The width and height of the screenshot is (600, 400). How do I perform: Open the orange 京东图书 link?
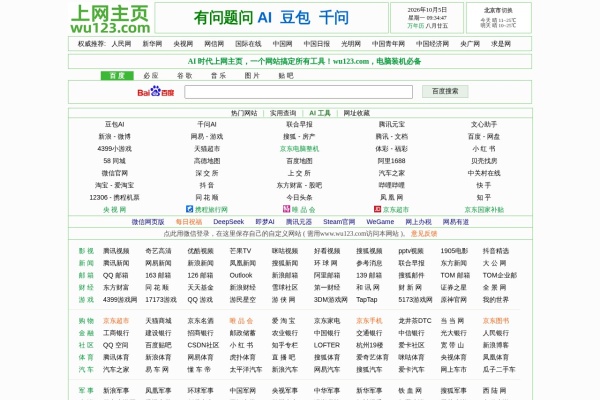coord(496,321)
